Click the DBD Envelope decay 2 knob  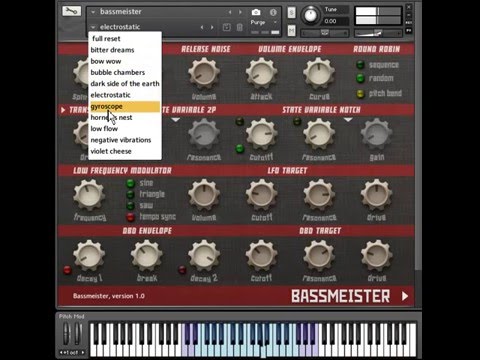tap(204, 256)
